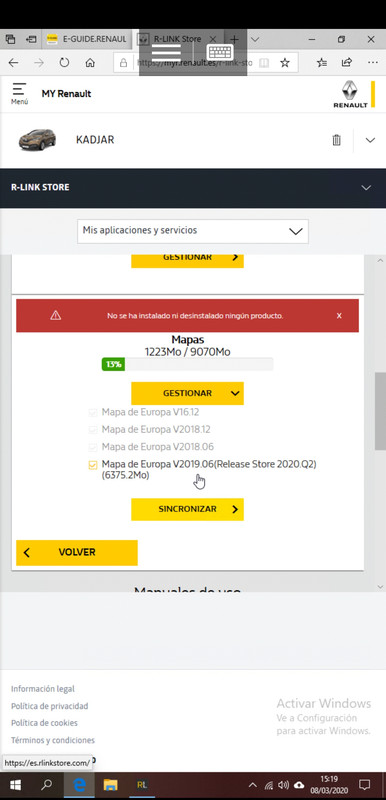This screenshot has width=386, height=800.
Task: Click the KADJAR car thumbnail
Action: tap(37, 140)
